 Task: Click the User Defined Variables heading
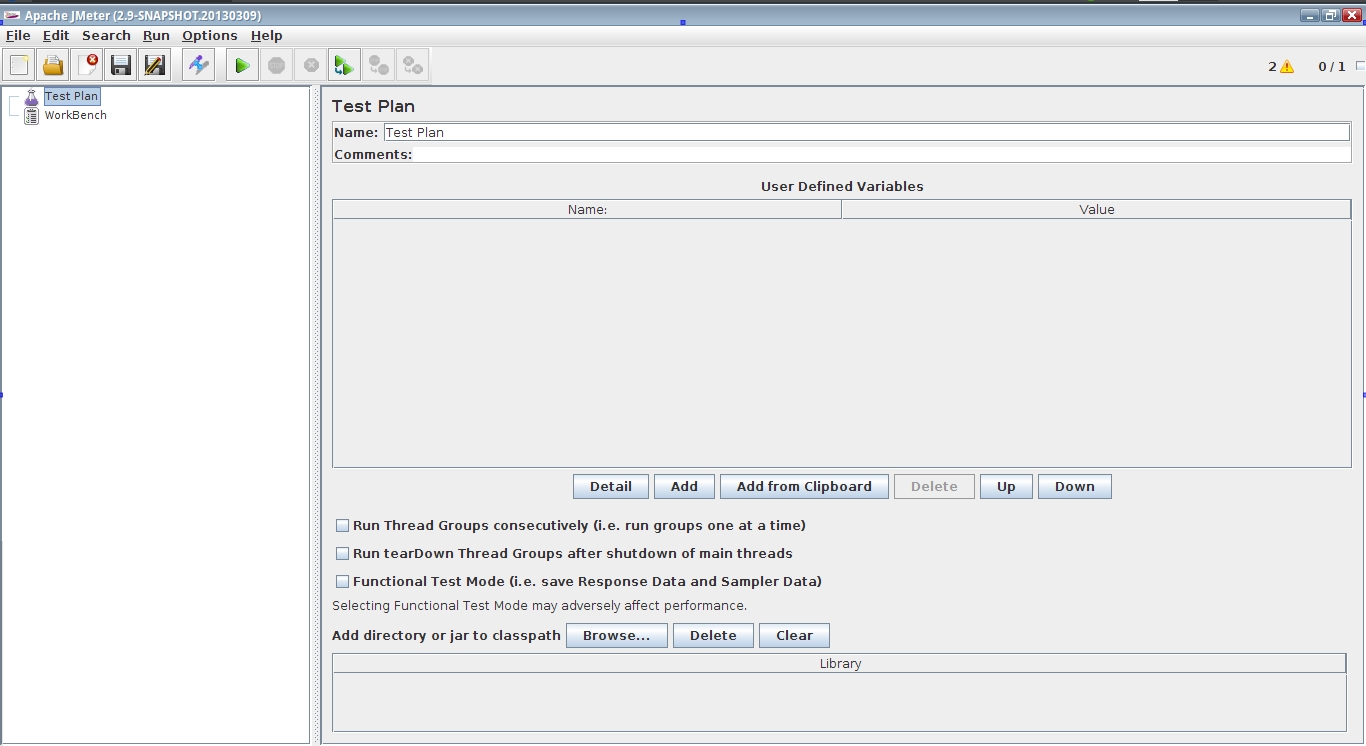(x=842, y=186)
